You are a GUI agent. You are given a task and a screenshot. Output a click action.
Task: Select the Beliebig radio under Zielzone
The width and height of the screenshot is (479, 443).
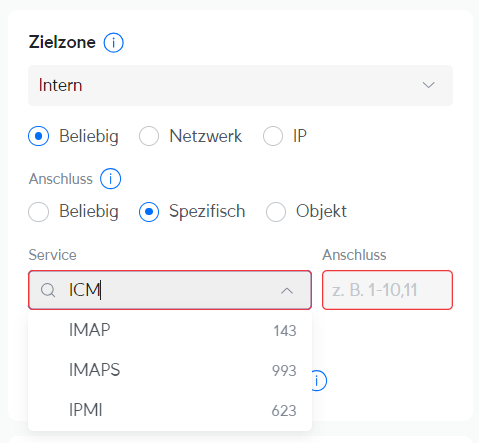click(39, 136)
